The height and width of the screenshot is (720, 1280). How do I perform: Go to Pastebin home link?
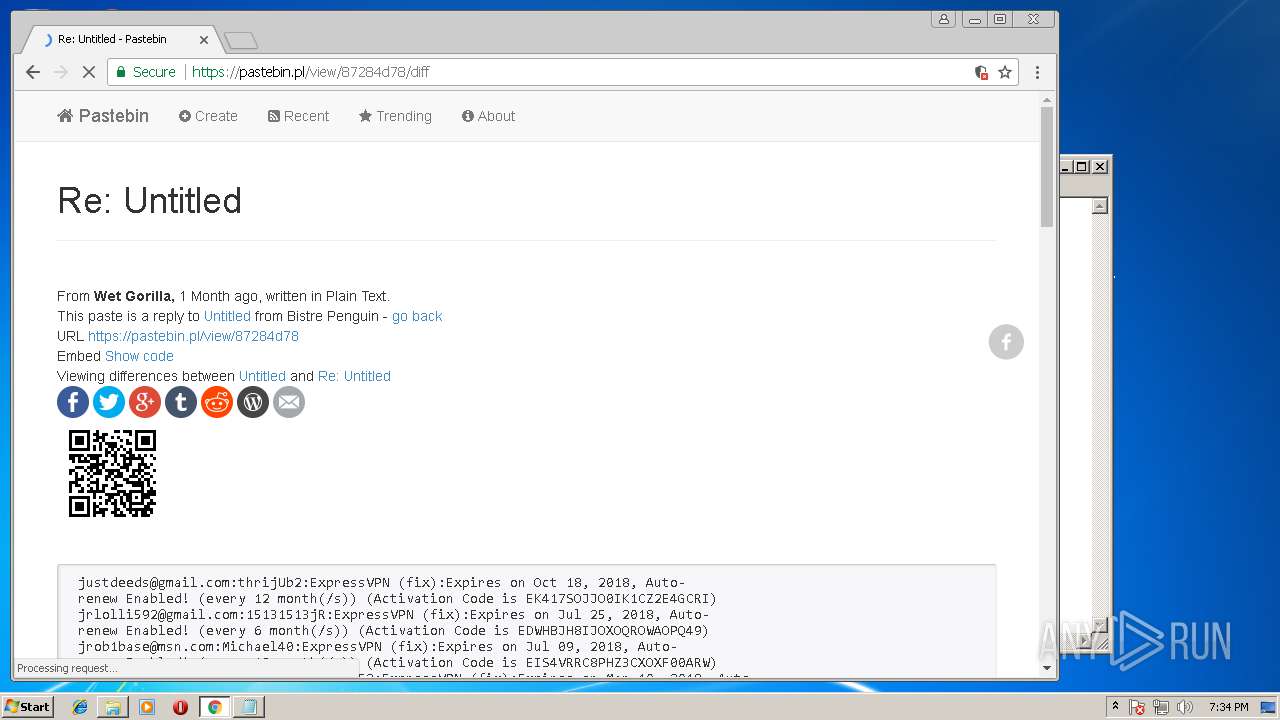(x=103, y=116)
